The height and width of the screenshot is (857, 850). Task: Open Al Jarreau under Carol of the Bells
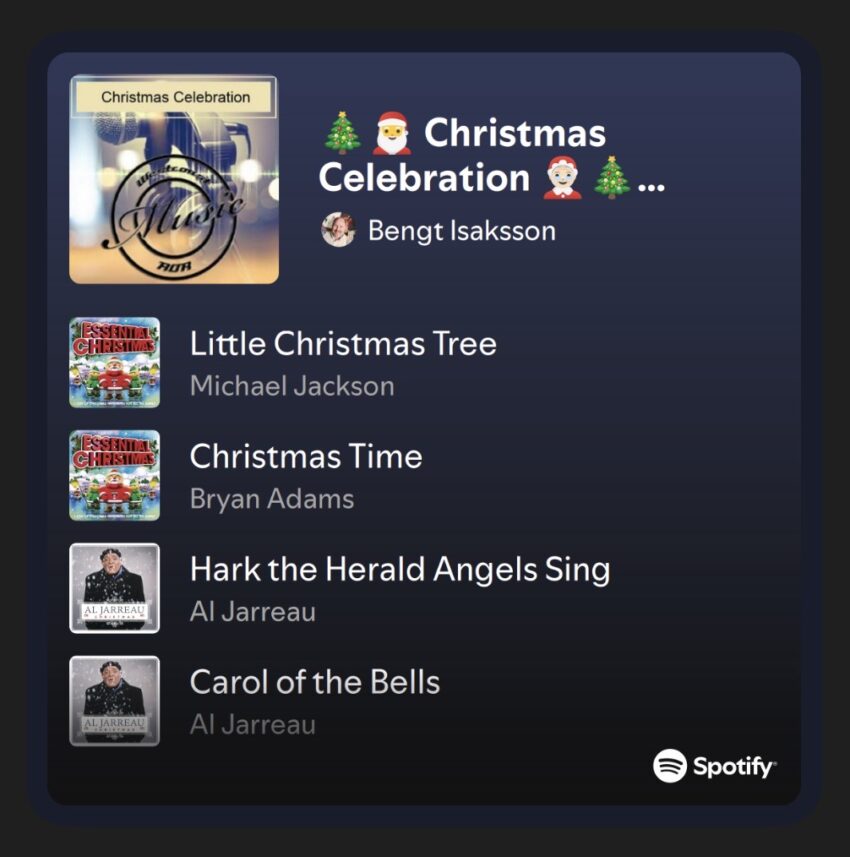click(253, 725)
